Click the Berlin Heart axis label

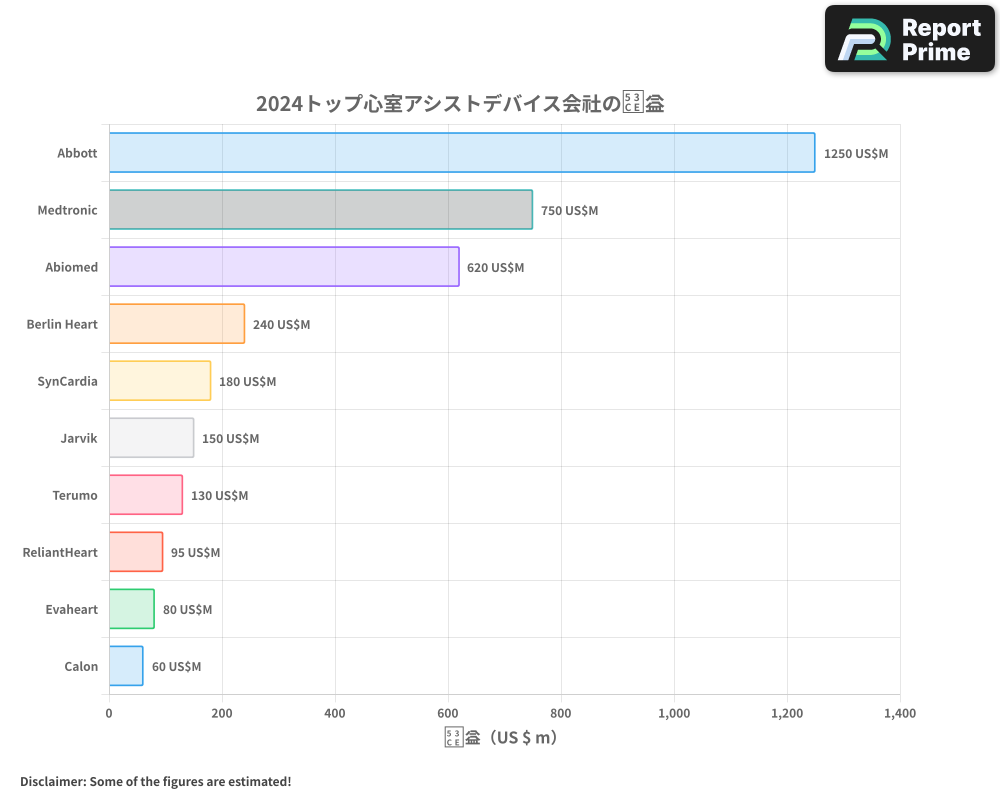coord(62,324)
